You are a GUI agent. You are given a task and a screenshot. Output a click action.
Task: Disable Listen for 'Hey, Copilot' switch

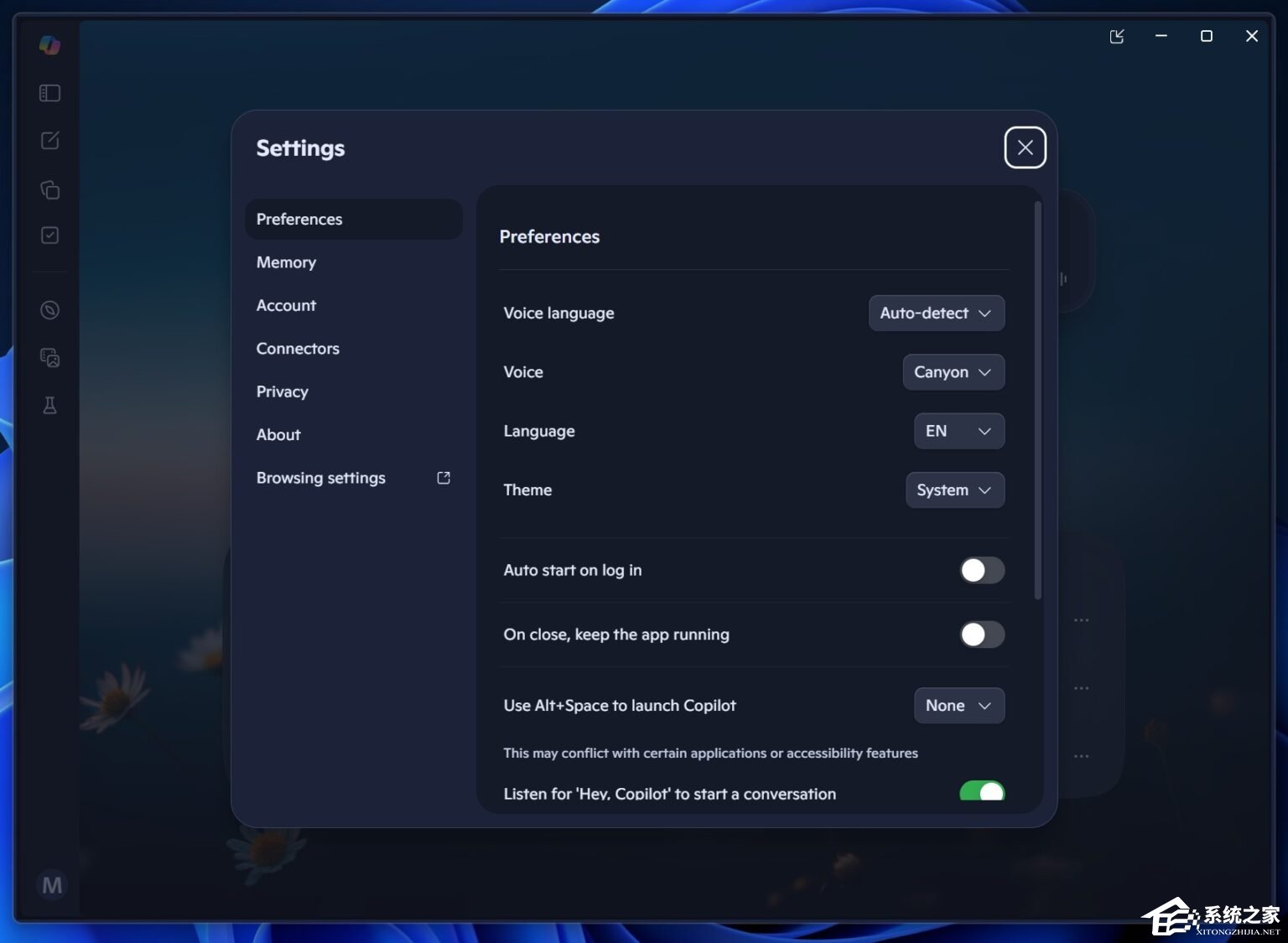(982, 791)
